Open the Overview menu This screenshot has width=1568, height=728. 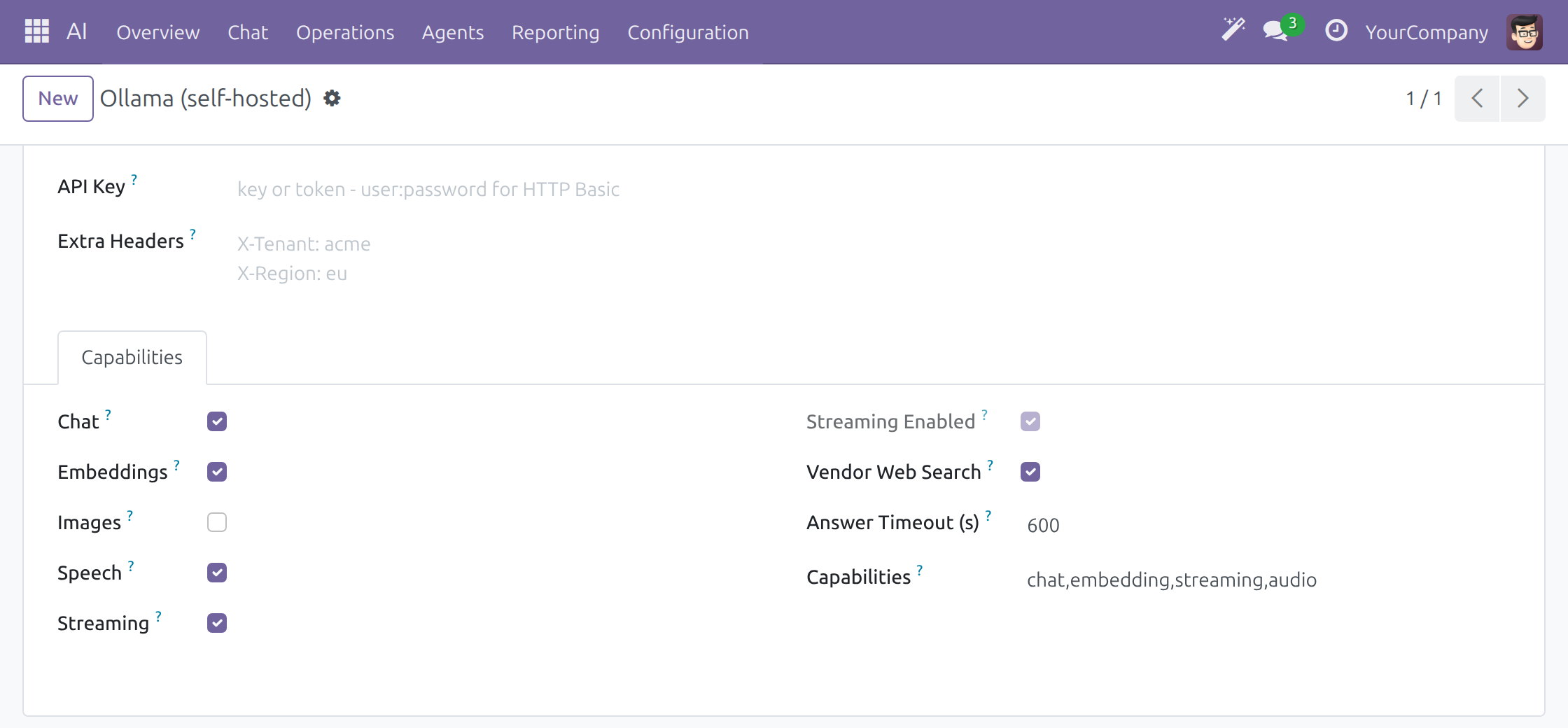click(157, 32)
